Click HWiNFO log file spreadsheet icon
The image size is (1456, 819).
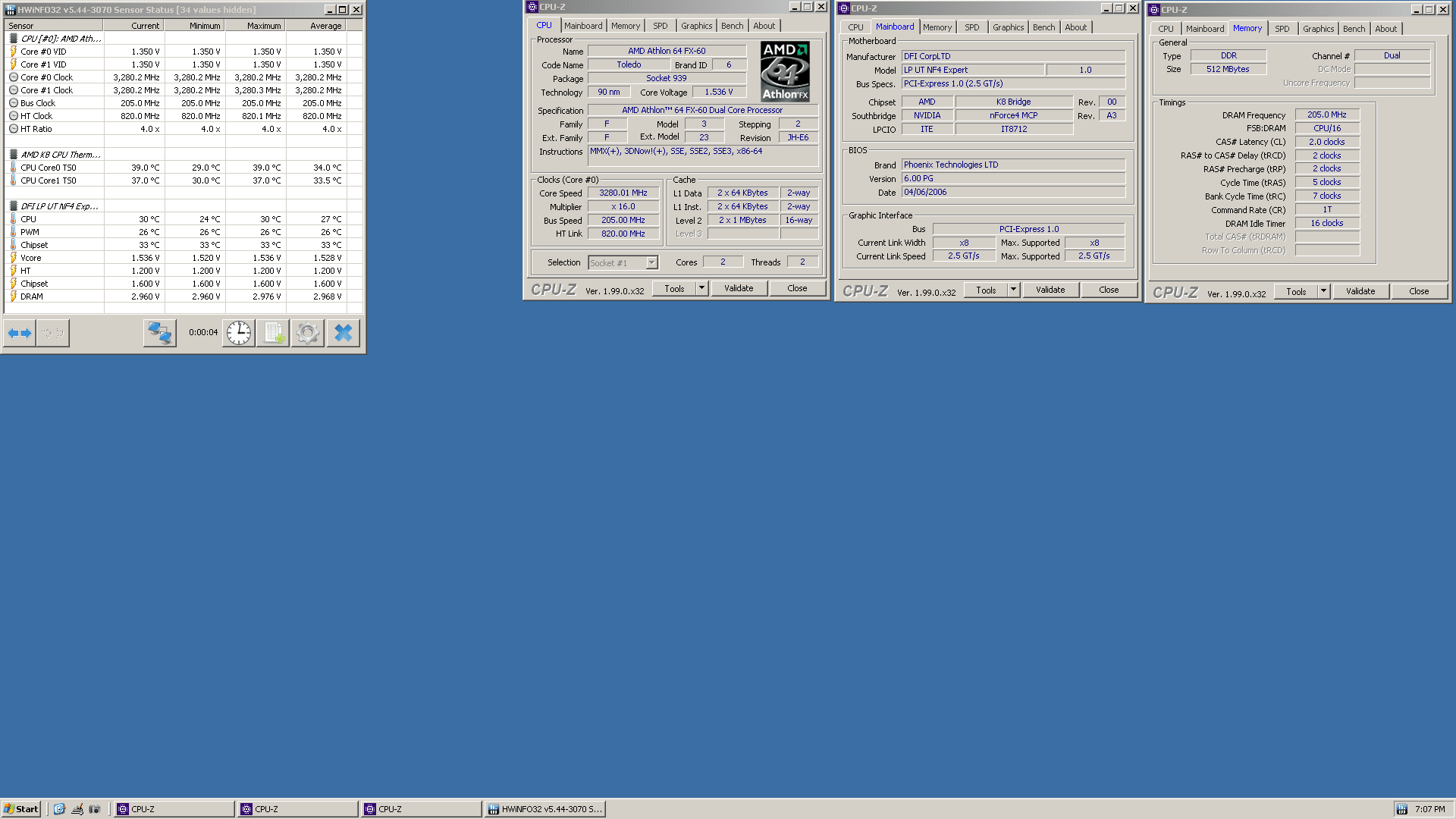pyautogui.click(x=273, y=333)
